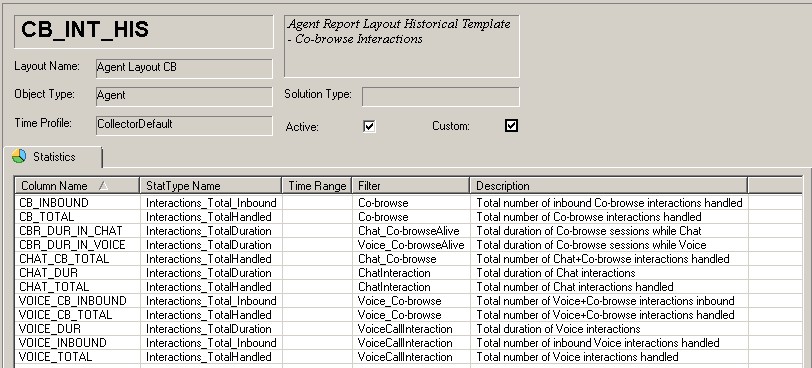Click the Description column header
Image resolution: width=812 pixels, height=368 pixels.
(608, 186)
